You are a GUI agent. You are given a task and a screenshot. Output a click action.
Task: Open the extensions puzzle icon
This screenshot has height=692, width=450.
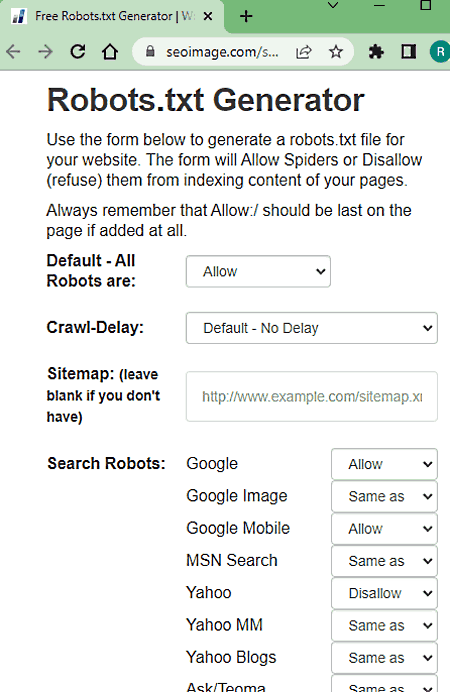coord(376,52)
